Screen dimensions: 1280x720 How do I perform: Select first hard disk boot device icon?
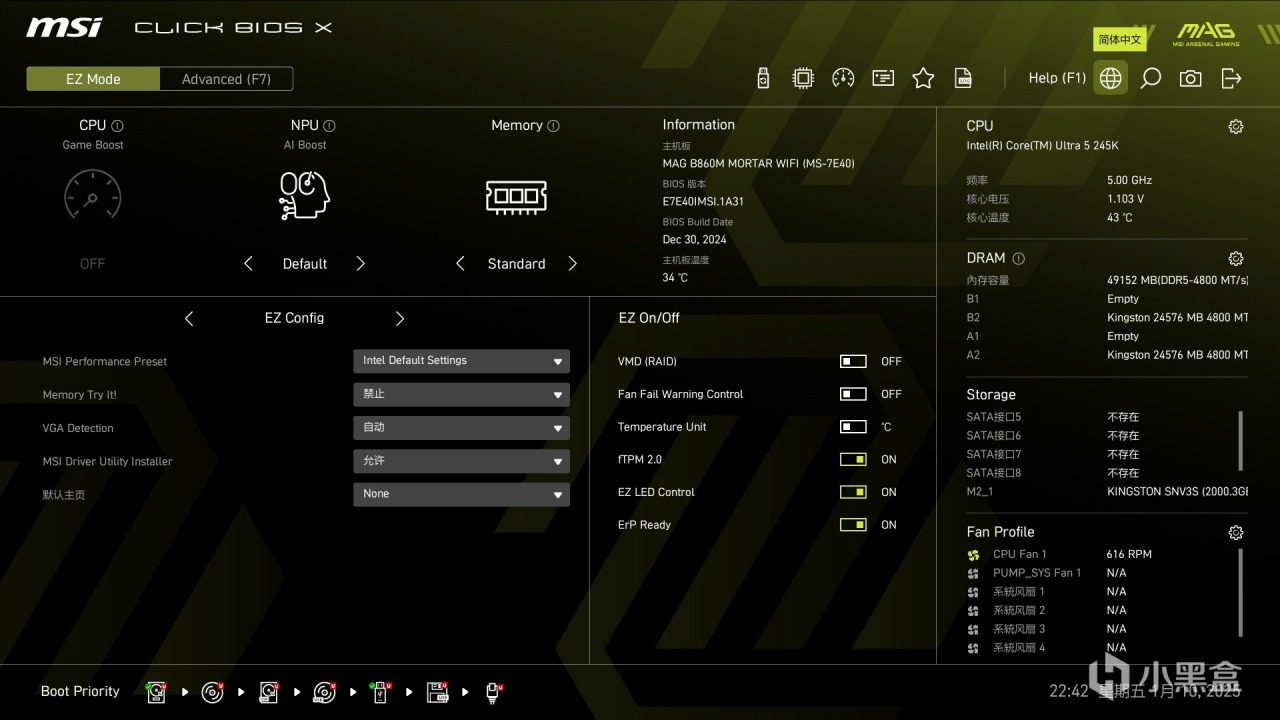tap(157, 692)
